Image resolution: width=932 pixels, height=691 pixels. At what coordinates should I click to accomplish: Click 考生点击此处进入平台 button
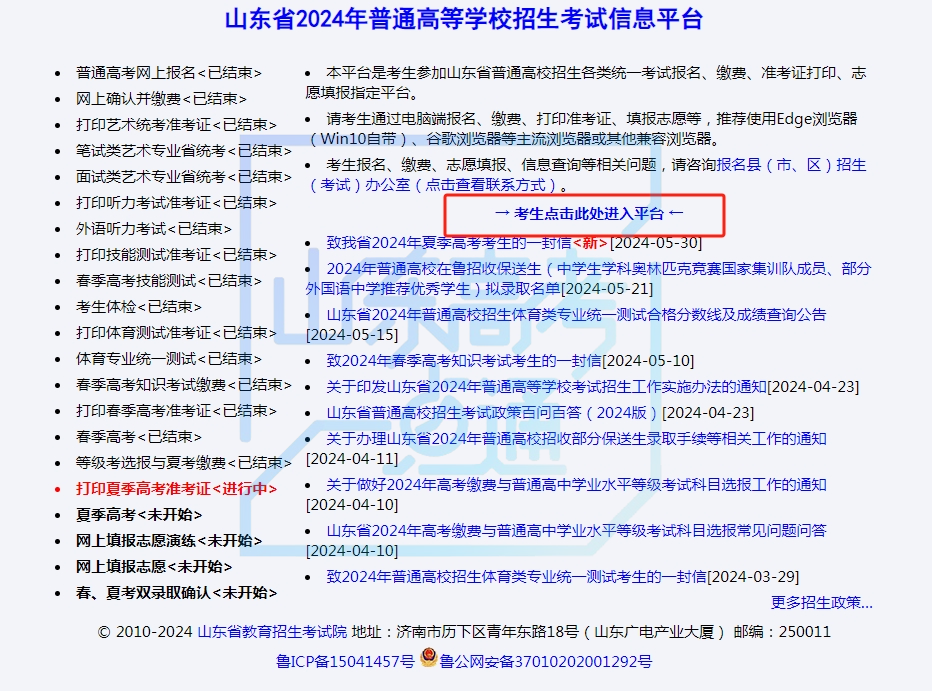[x=588, y=213]
